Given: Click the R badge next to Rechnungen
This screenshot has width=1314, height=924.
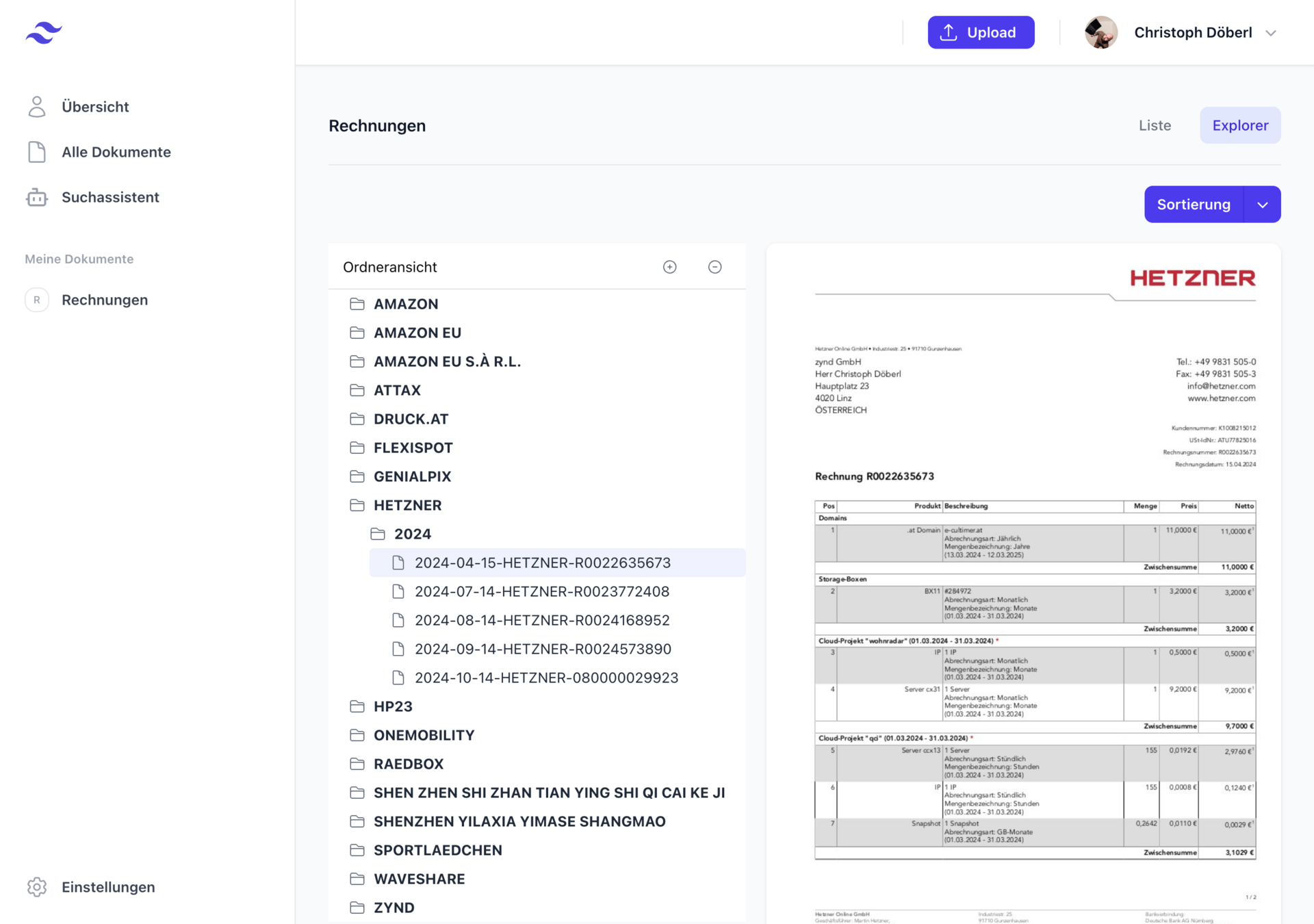Looking at the screenshot, I should point(37,300).
